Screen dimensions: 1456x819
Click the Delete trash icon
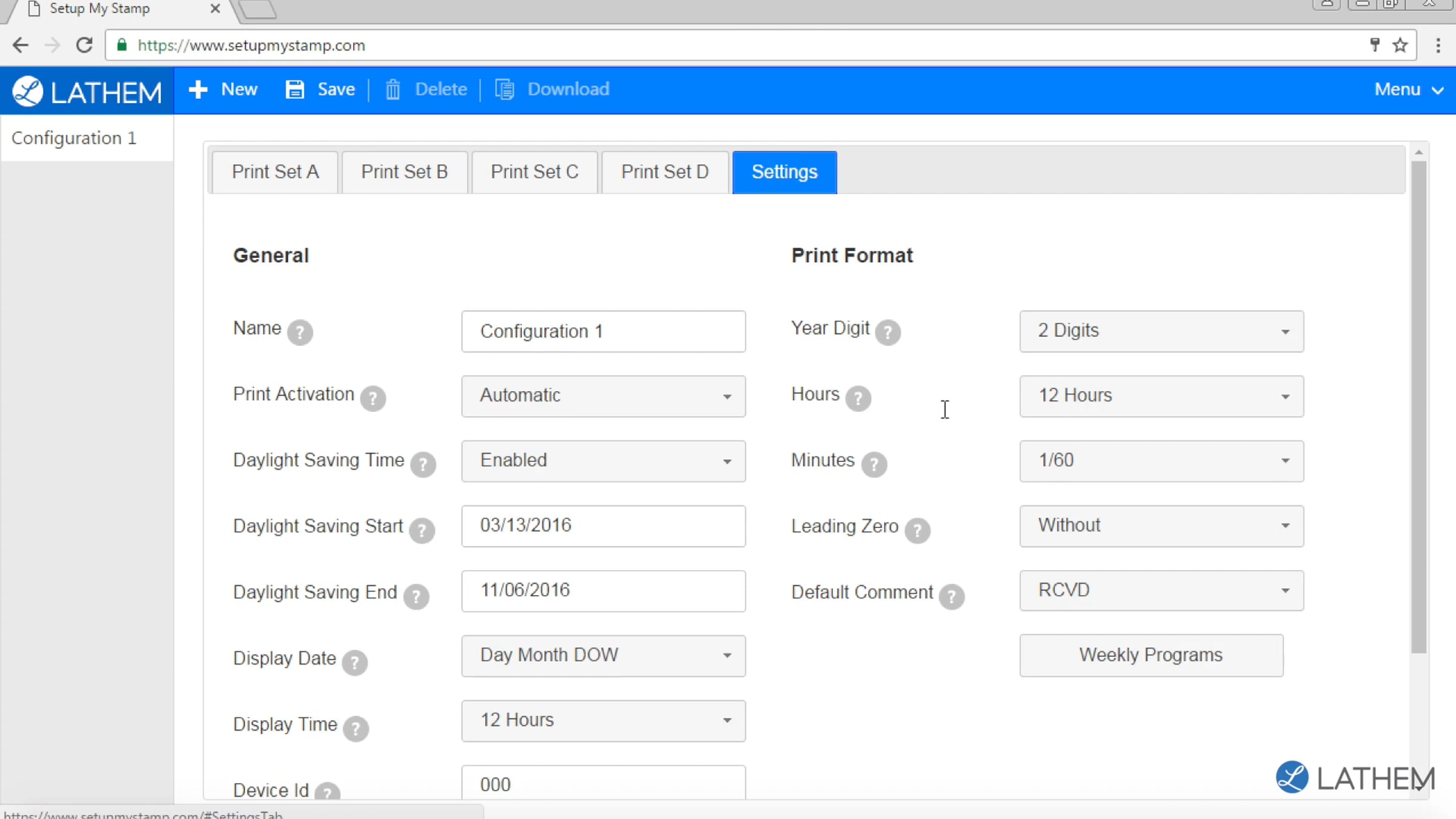pyautogui.click(x=393, y=90)
